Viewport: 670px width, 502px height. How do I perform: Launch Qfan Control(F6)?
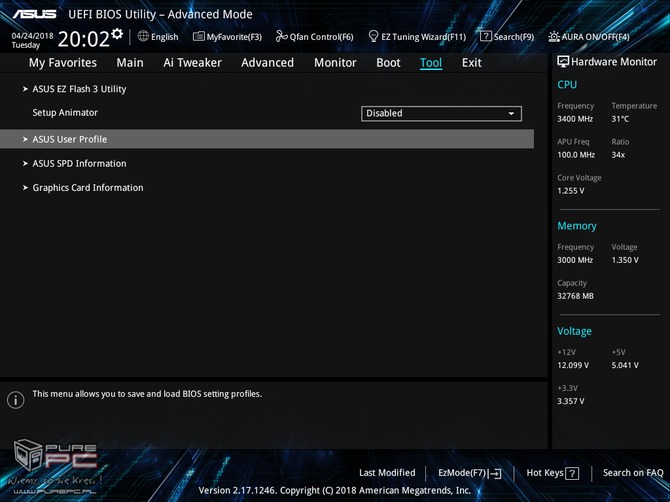point(314,37)
